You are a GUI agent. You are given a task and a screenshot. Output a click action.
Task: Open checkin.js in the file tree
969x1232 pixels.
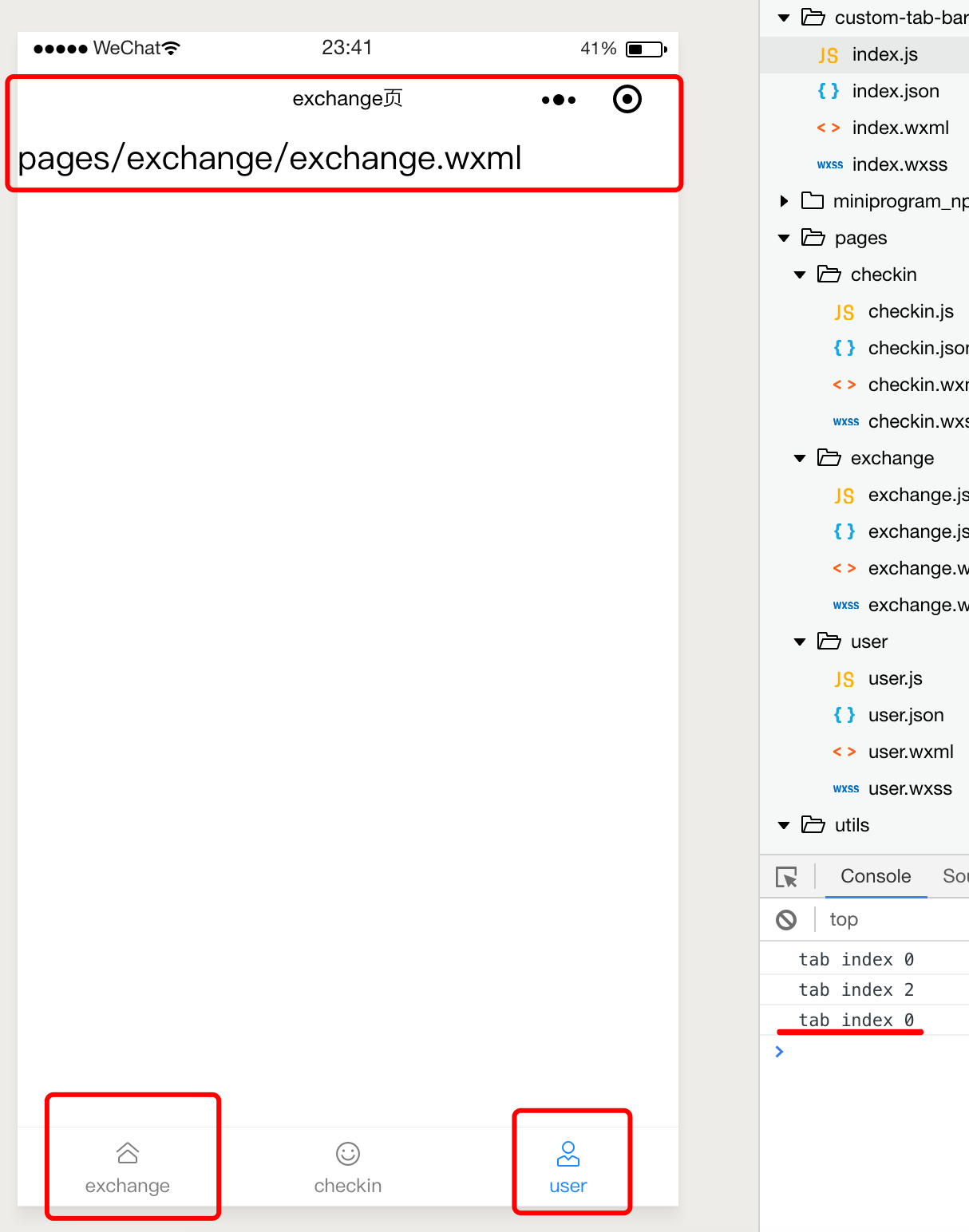tap(911, 311)
